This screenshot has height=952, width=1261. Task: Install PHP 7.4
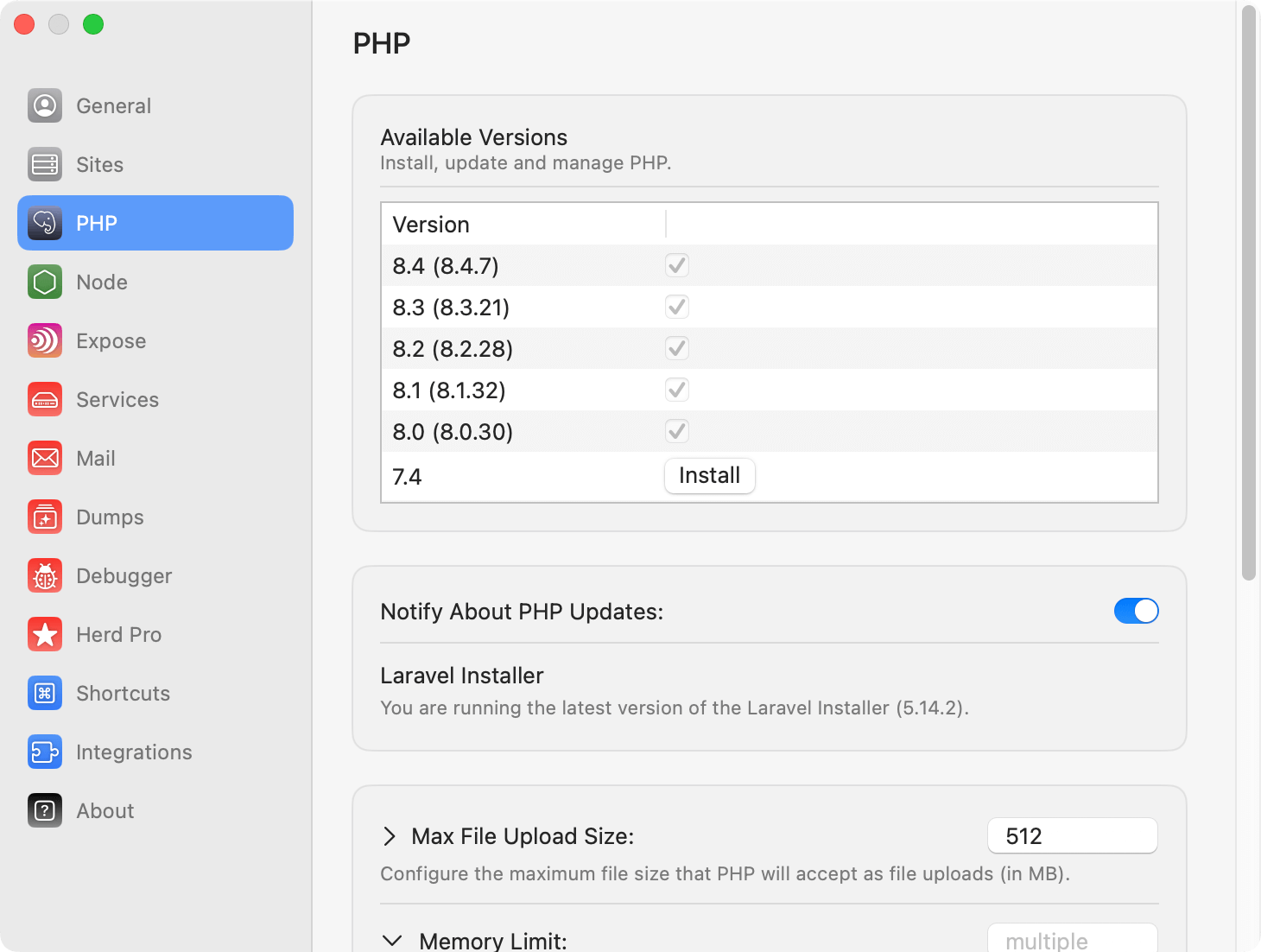click(709, 475)
